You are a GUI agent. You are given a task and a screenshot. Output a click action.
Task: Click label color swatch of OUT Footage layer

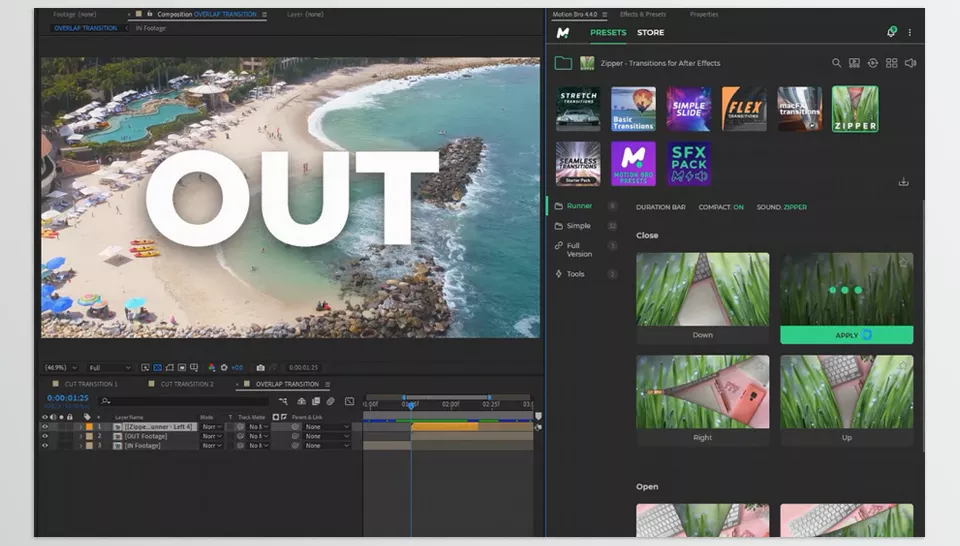[89, 436]
